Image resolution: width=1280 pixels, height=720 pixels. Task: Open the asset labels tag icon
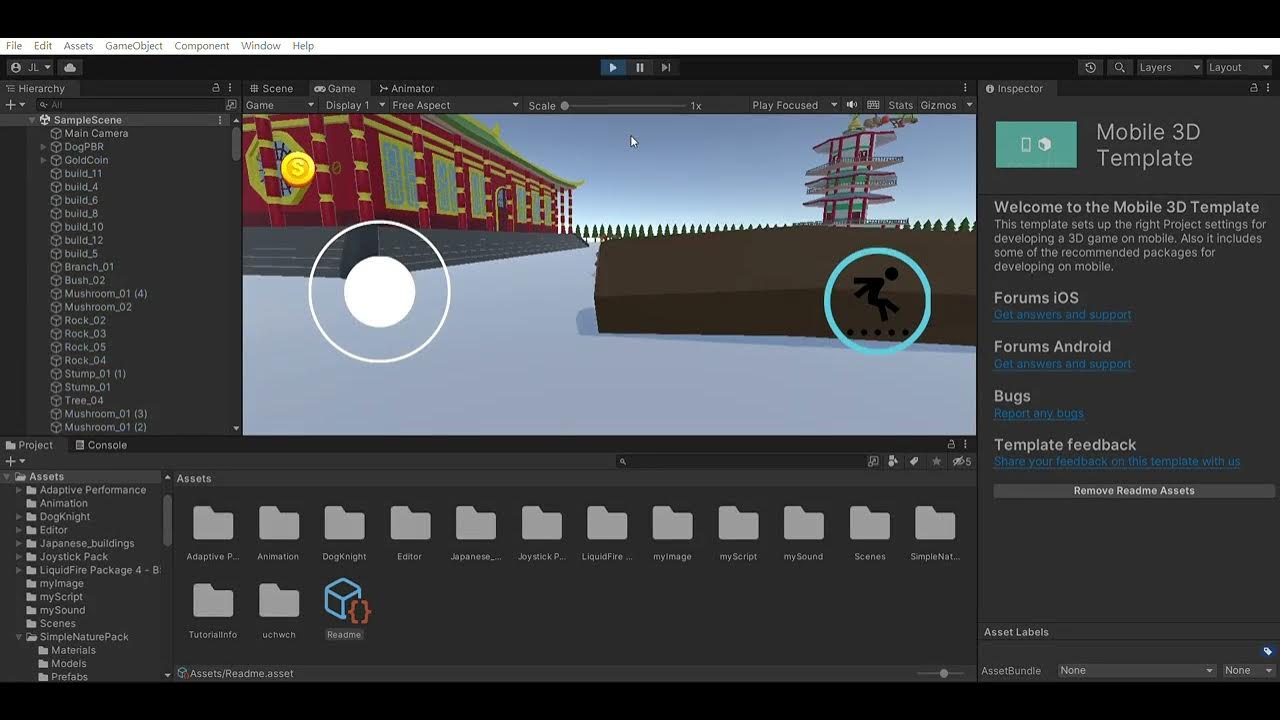pyautogui.click(x=1268, y=652)
